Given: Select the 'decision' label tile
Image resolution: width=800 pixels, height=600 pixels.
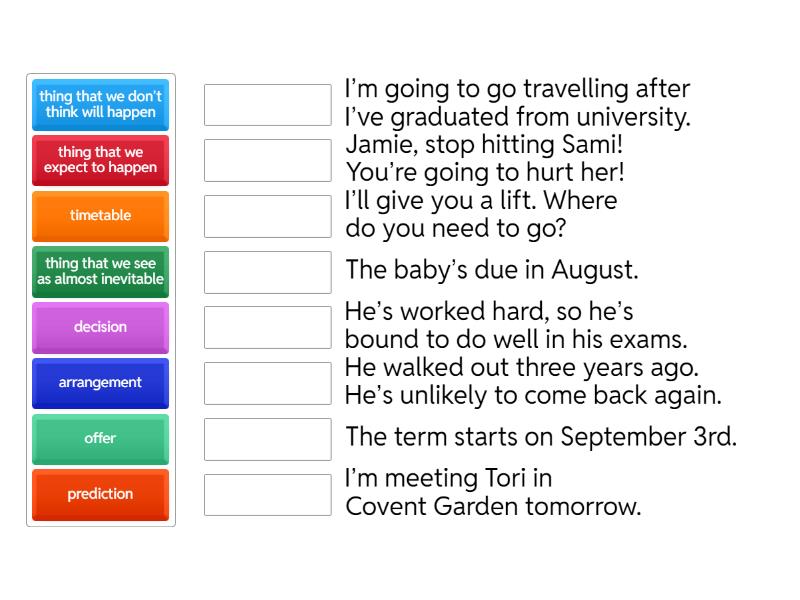Looking at the screenshot, I should [100, 327].
